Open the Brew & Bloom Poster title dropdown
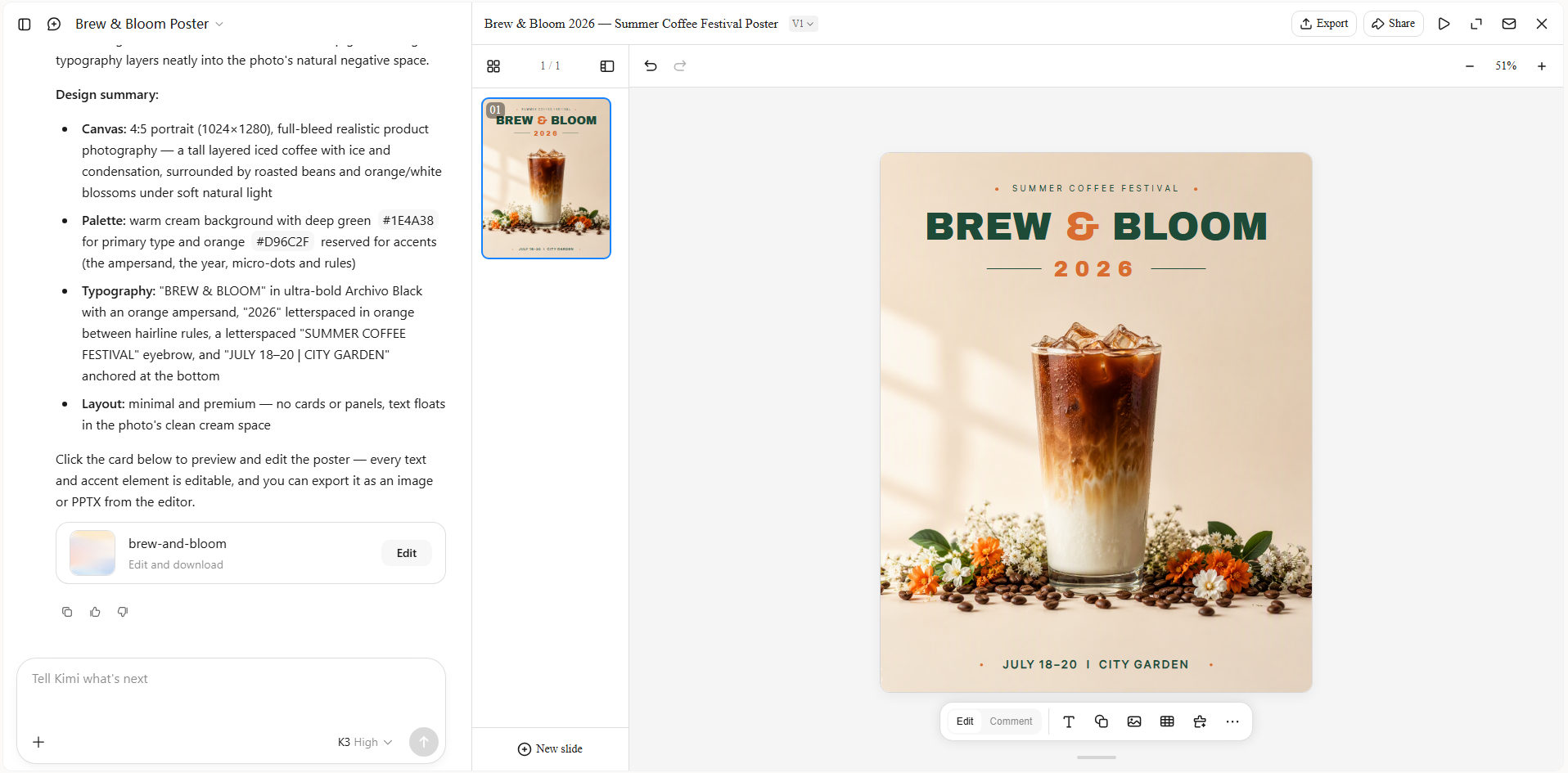Viewport: 1568px width, 773px height. (x=149, y=25)
